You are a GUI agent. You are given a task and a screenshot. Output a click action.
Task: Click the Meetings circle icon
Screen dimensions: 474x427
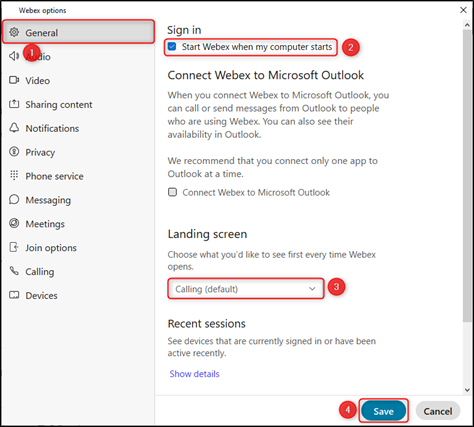(x=14, y=223)
